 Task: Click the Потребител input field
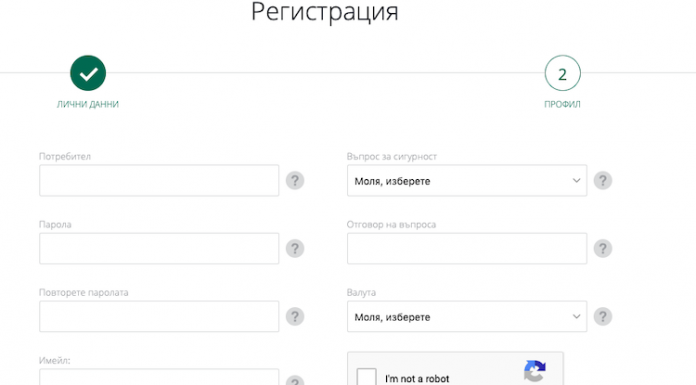point(159,181)
